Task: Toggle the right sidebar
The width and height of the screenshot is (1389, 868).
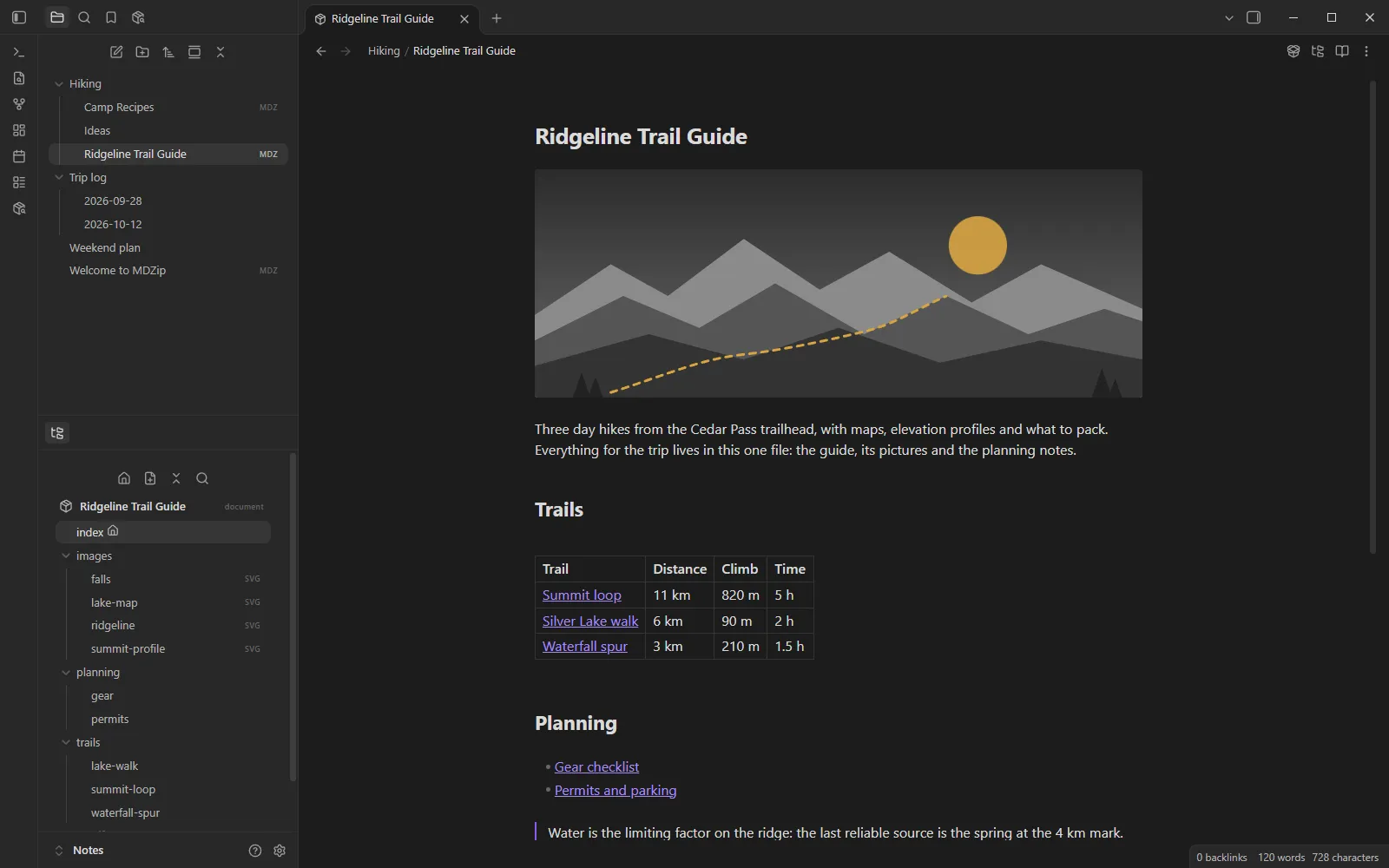Action: coord(1254,17)
